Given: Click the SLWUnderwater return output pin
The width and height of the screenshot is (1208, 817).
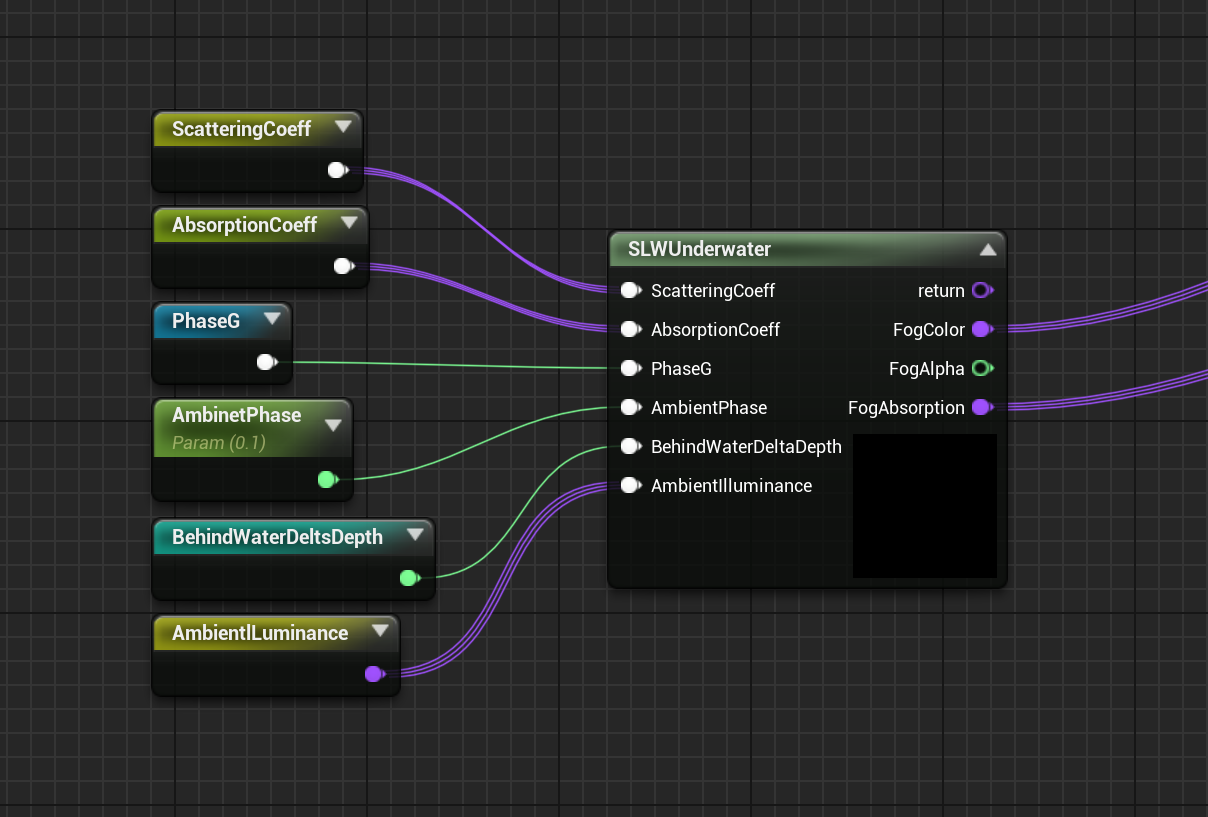Looking at the screenshot, I should 981,291.
